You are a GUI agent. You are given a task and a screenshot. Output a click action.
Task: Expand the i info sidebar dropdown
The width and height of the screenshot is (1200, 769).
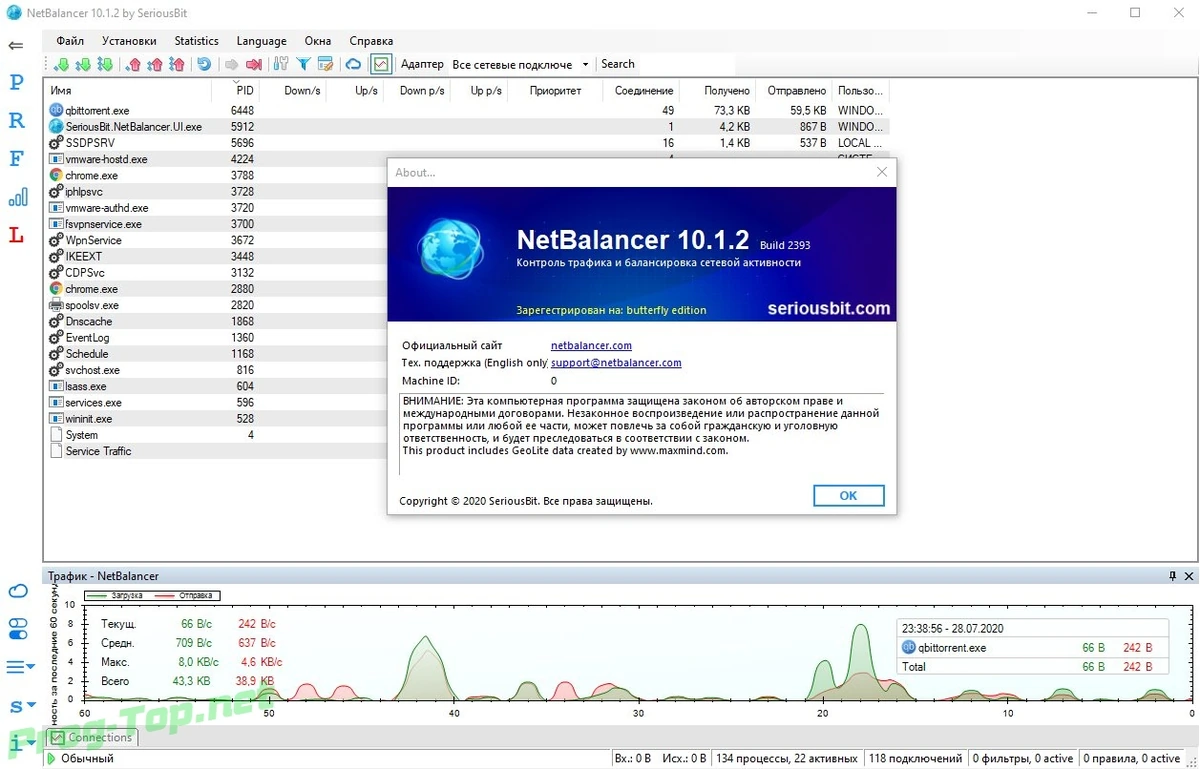pos(20,744)
